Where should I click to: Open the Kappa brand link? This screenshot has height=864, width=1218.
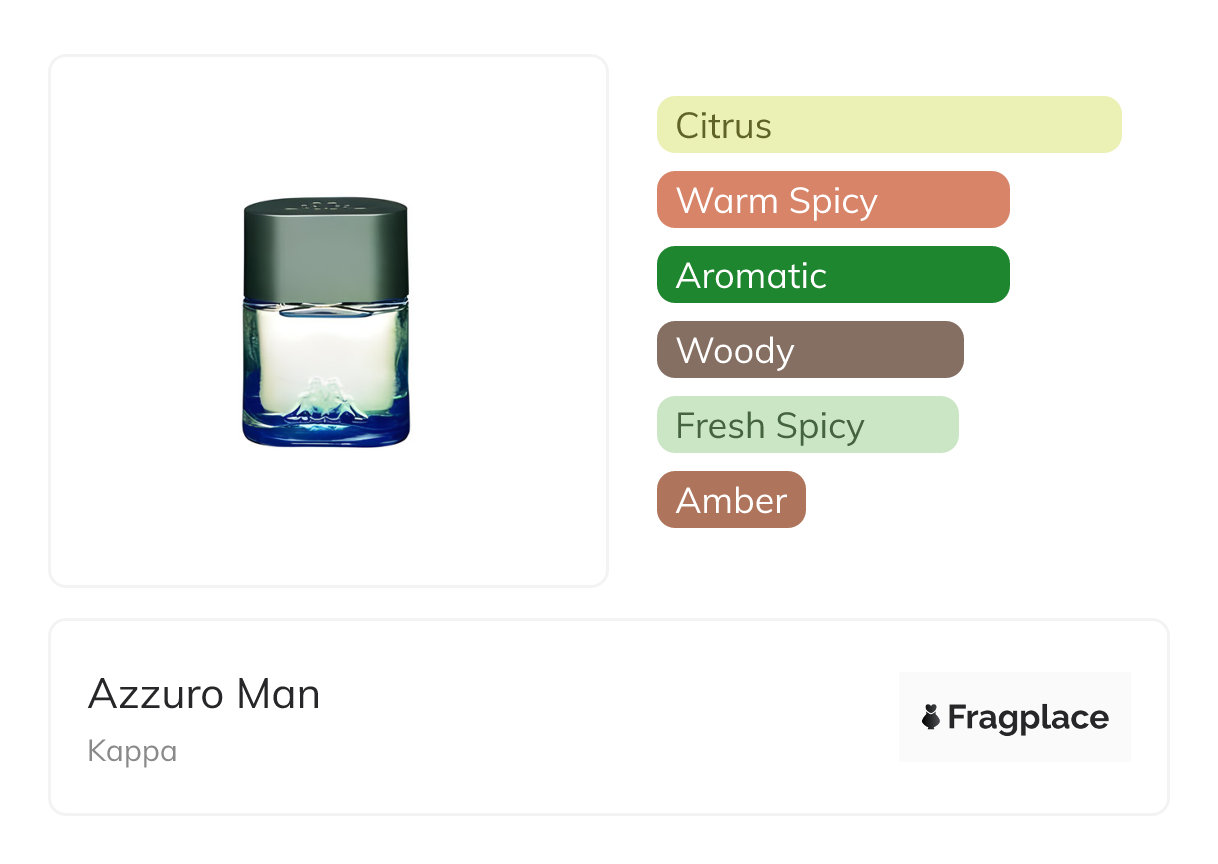tap(132, 751)
